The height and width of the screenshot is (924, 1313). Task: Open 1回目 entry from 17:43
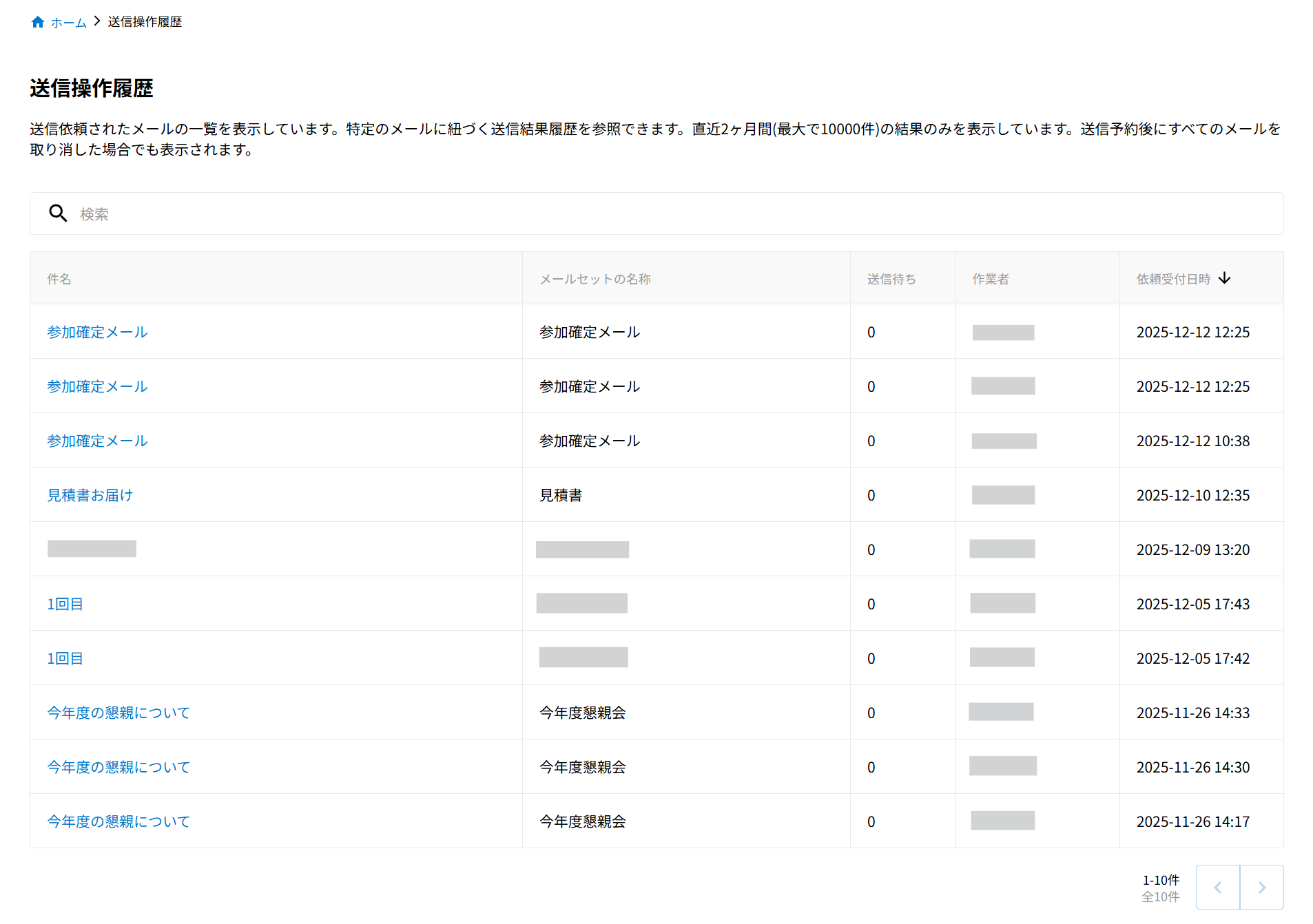65,604
